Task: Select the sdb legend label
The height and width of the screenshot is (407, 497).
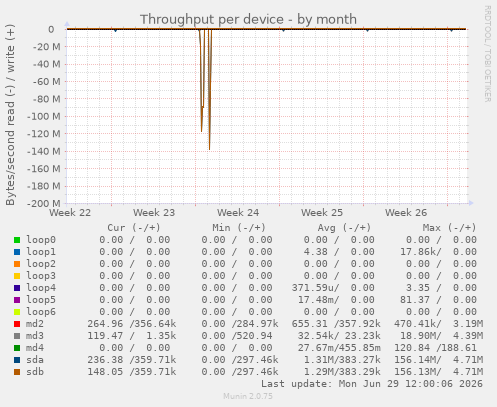Action: tap(35, 372)
